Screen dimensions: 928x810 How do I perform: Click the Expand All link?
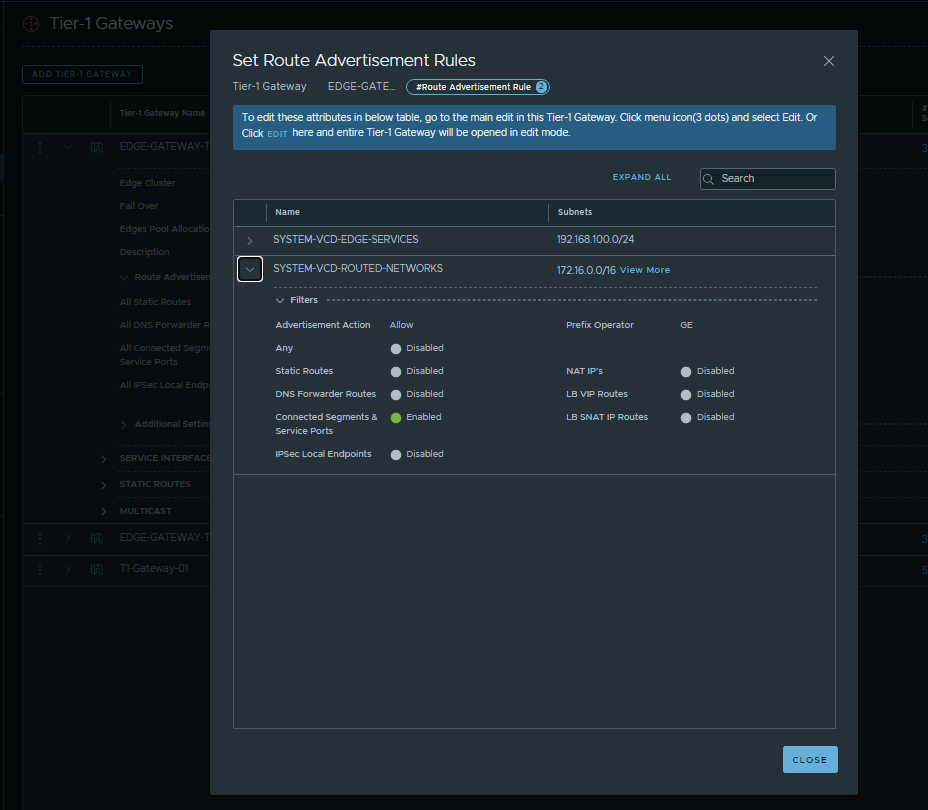click(642, 178)
